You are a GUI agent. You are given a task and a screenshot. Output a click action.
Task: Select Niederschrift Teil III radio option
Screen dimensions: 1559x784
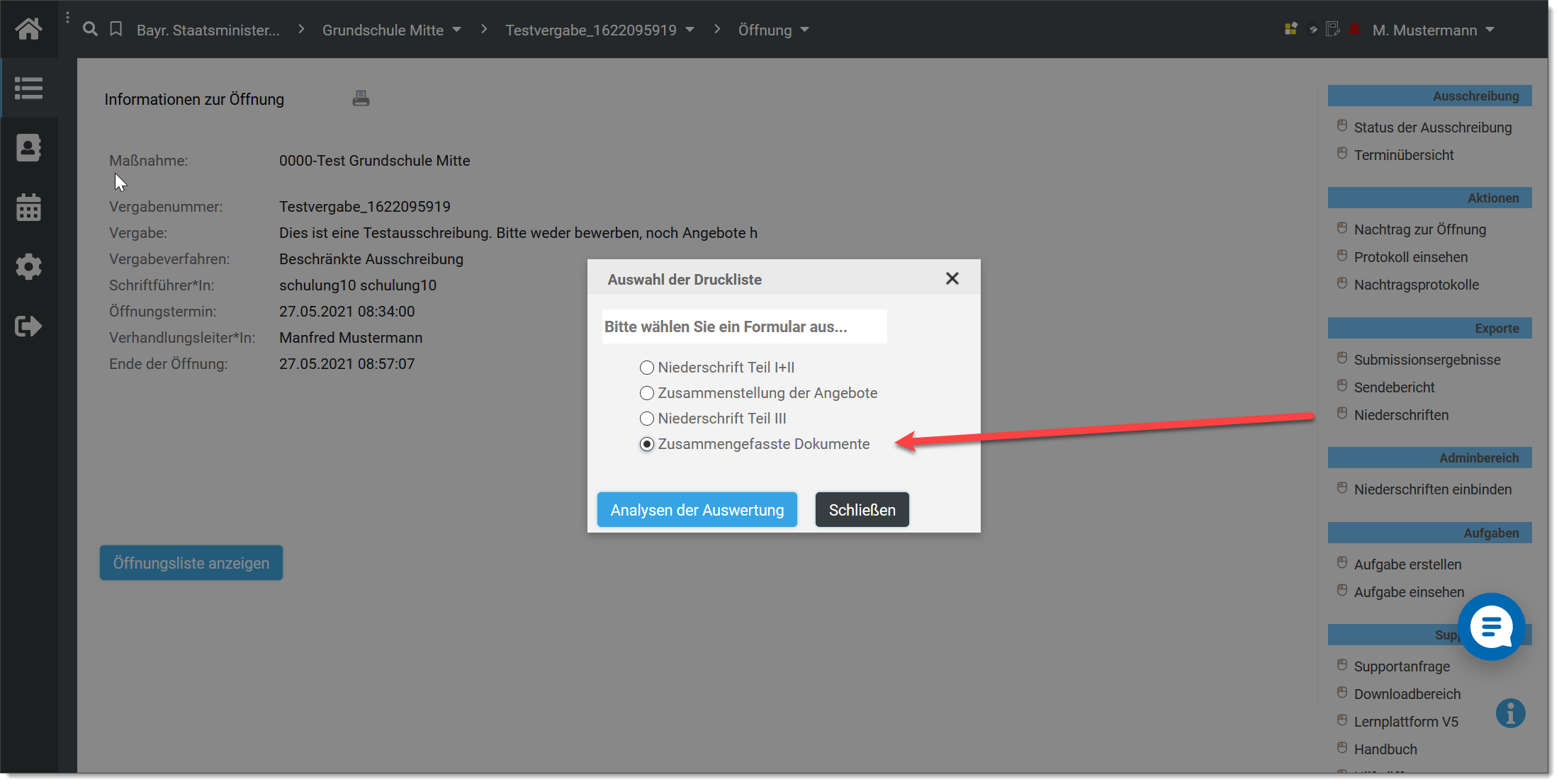646,419
